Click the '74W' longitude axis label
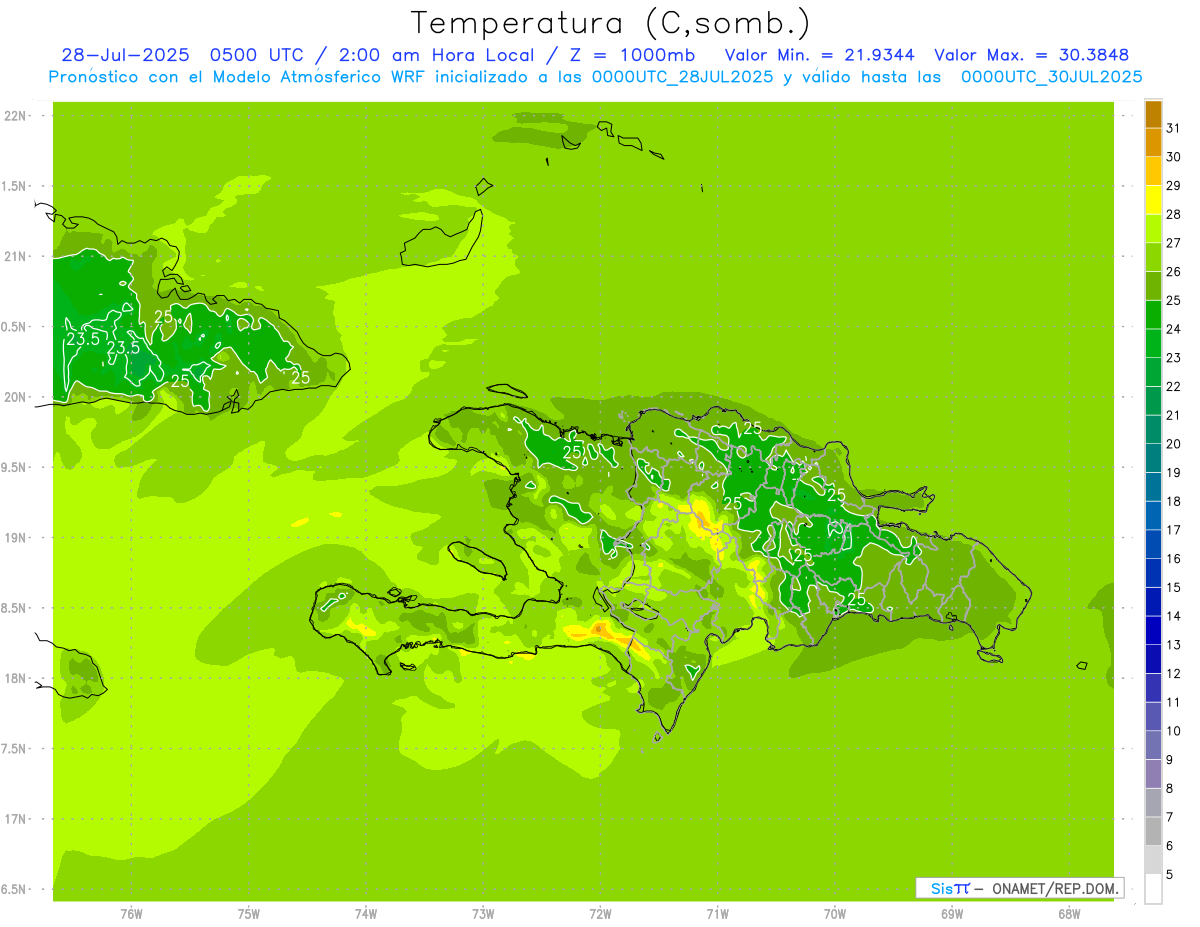The height and width of the screenshot is (927, 1200). 365,913
